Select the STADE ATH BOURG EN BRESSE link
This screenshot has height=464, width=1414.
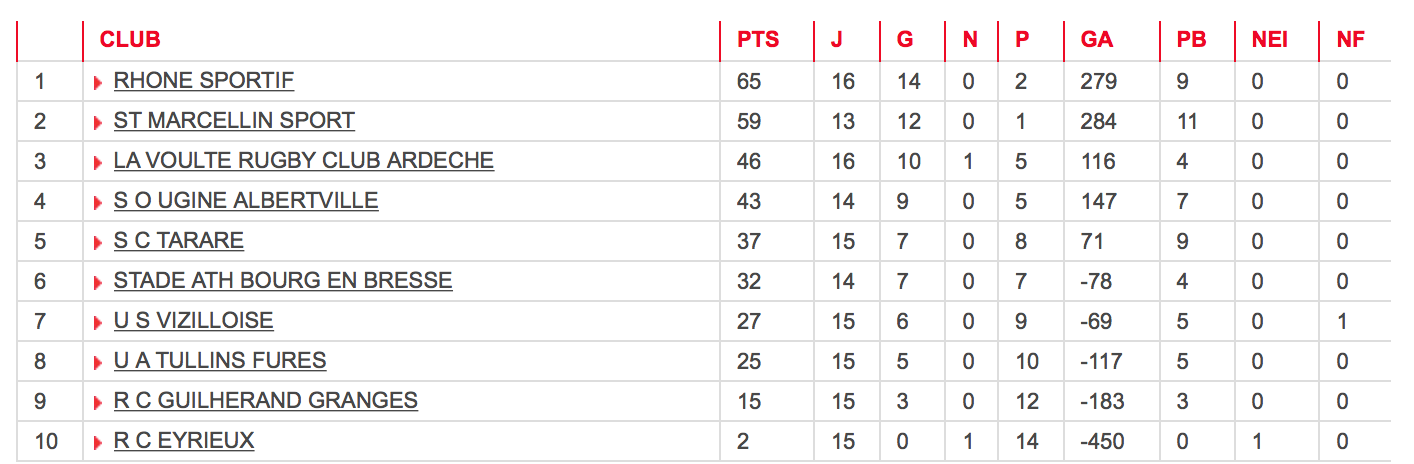click(x=283, y=281)
